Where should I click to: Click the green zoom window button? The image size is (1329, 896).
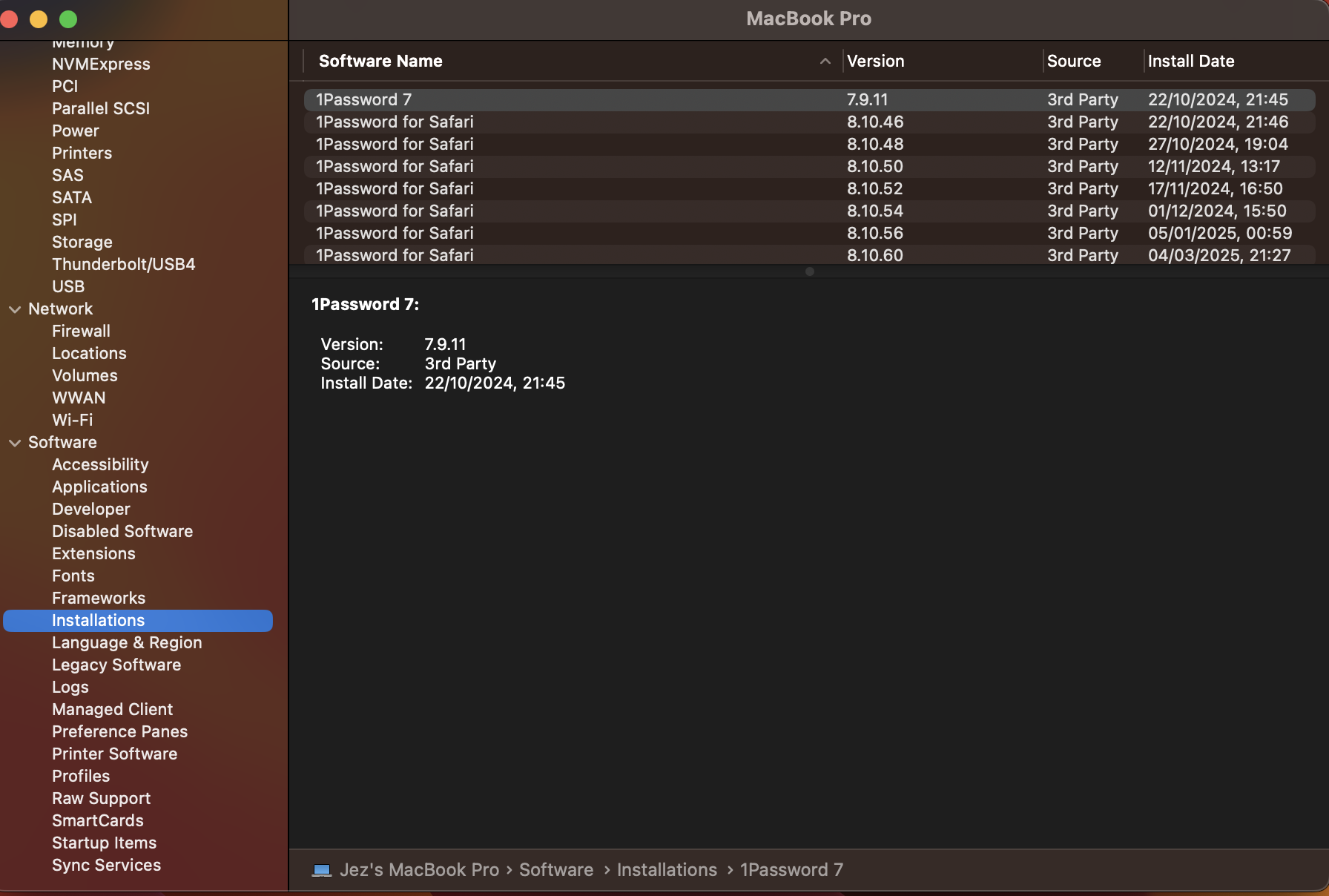[x=68, y=19]
